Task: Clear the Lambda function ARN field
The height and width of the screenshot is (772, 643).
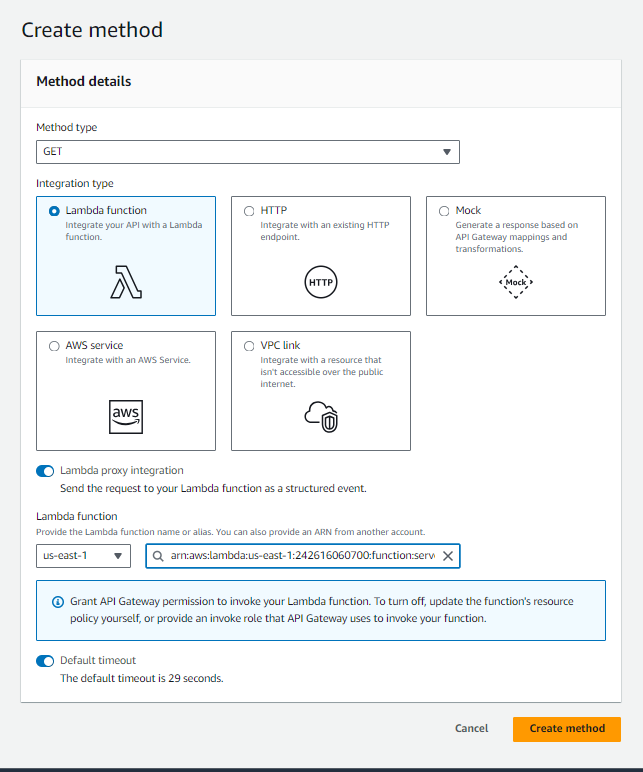Action: click(447, 556)
